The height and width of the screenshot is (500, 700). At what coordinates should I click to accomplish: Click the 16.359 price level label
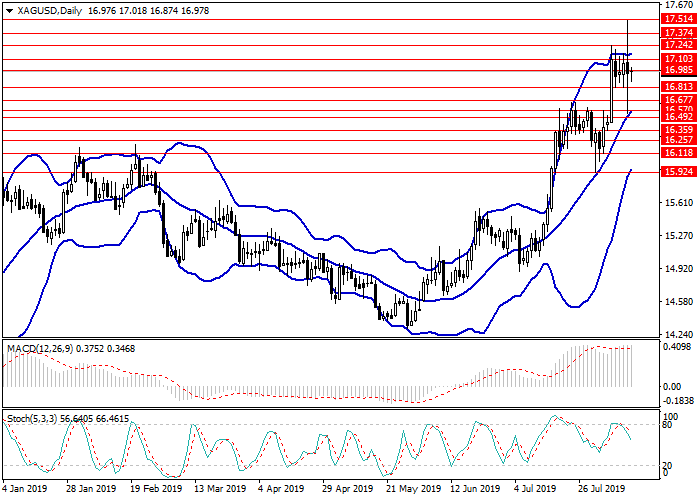coord(678,129)
